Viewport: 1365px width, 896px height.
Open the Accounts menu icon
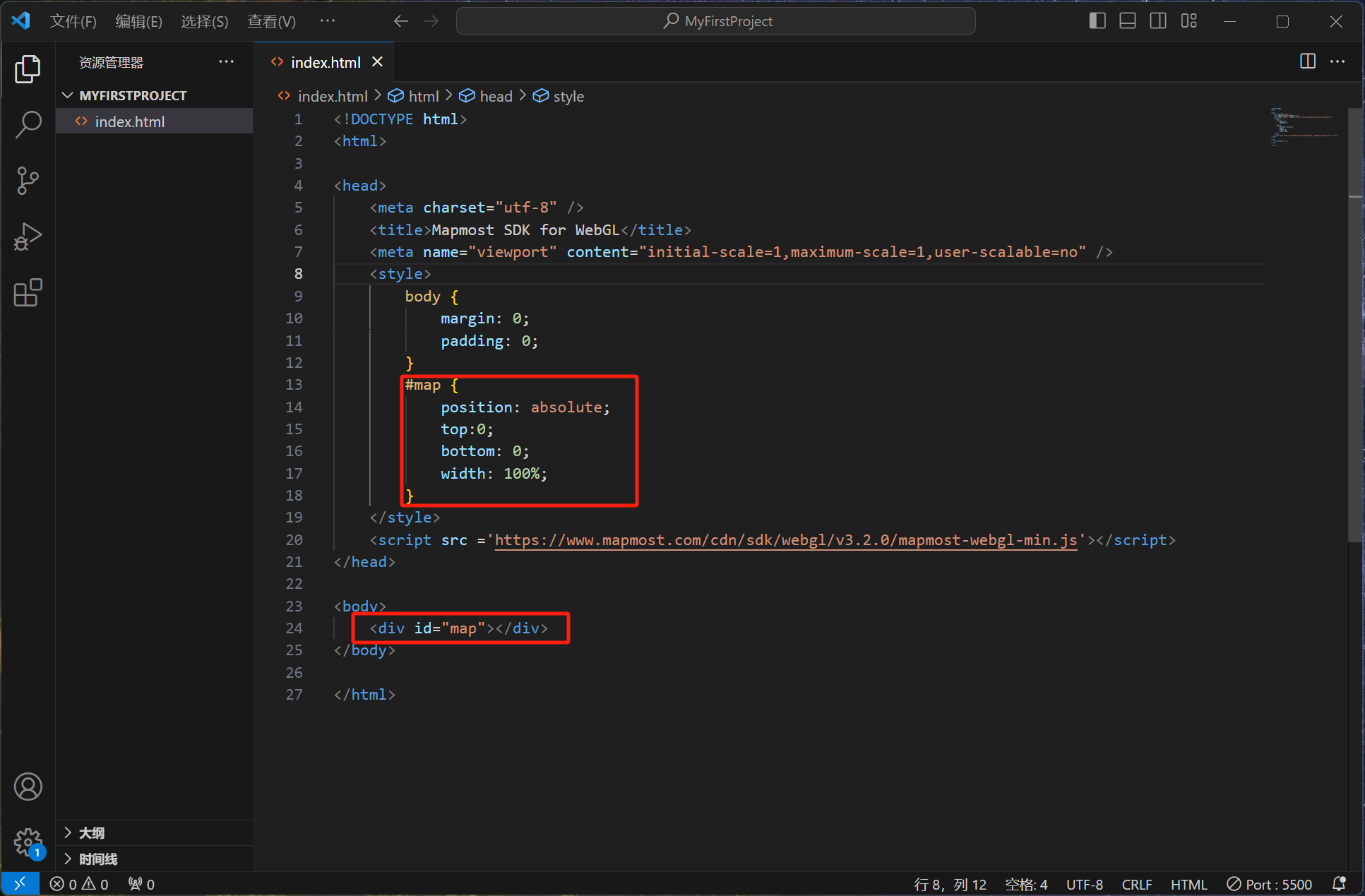click(x=28, y=787)
